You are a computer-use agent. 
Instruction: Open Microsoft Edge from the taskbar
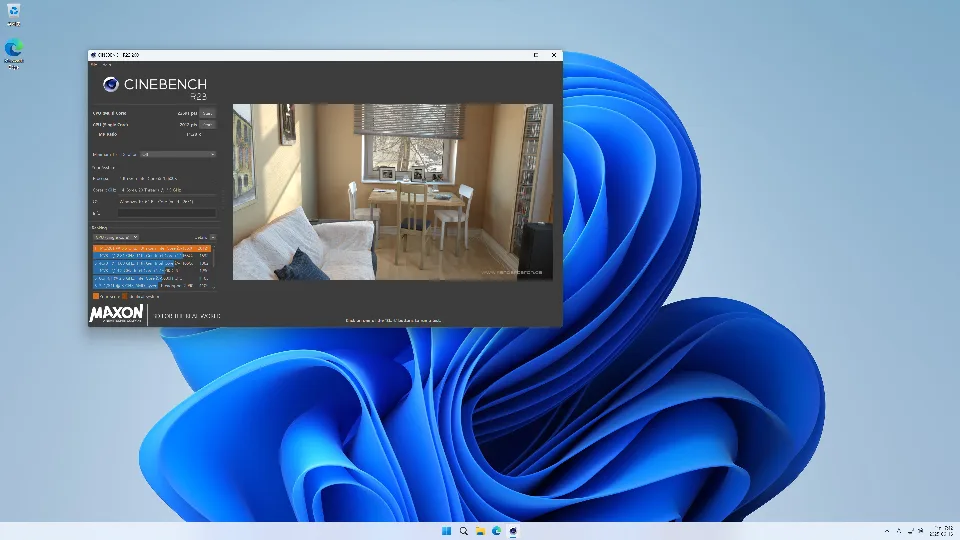pyautogui.click(x=496, y=530)
